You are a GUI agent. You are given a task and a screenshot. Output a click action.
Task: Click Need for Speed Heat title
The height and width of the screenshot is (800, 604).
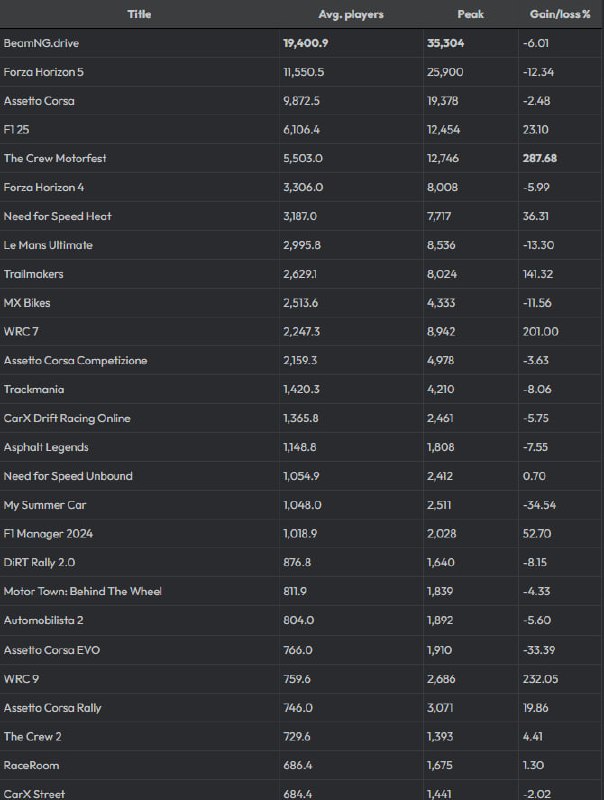(58, 216)
